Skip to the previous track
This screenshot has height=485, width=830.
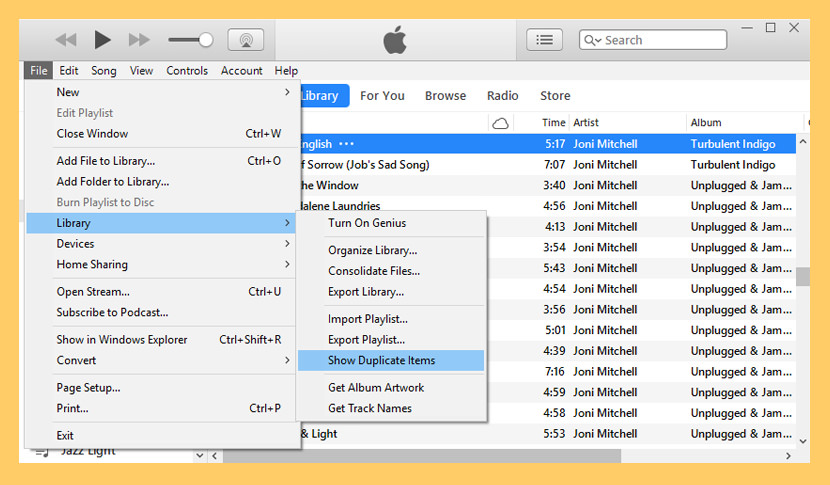click(66, 40)
